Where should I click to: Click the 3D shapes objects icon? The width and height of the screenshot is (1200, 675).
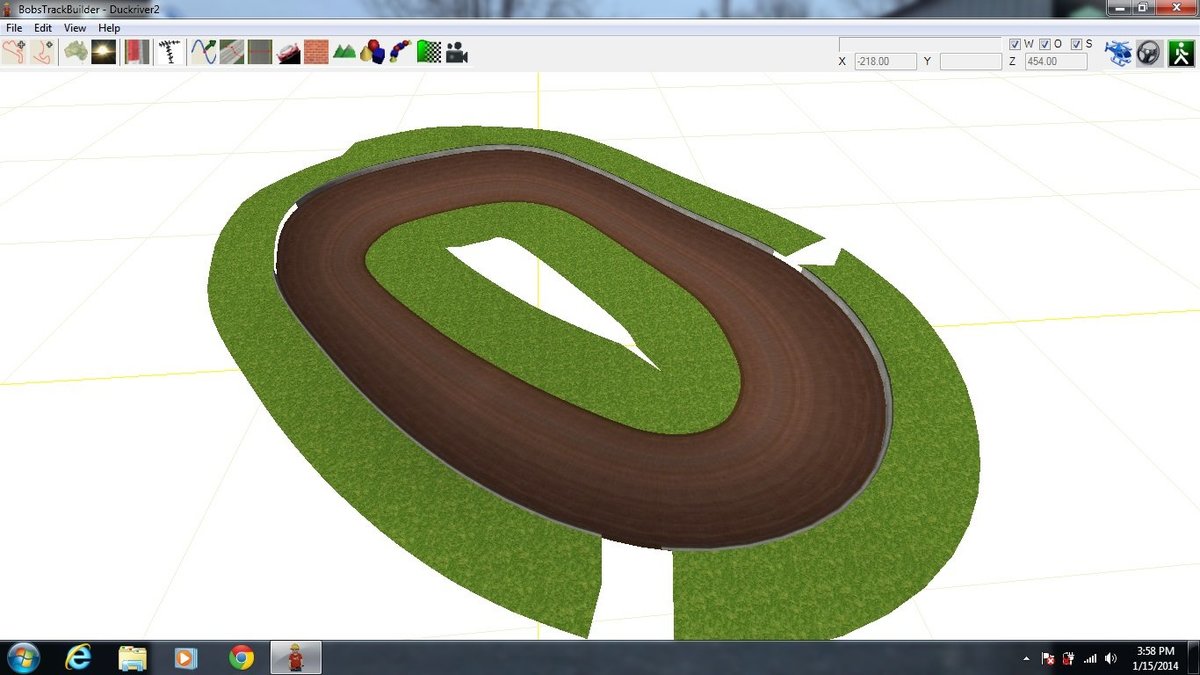[372, 51]
